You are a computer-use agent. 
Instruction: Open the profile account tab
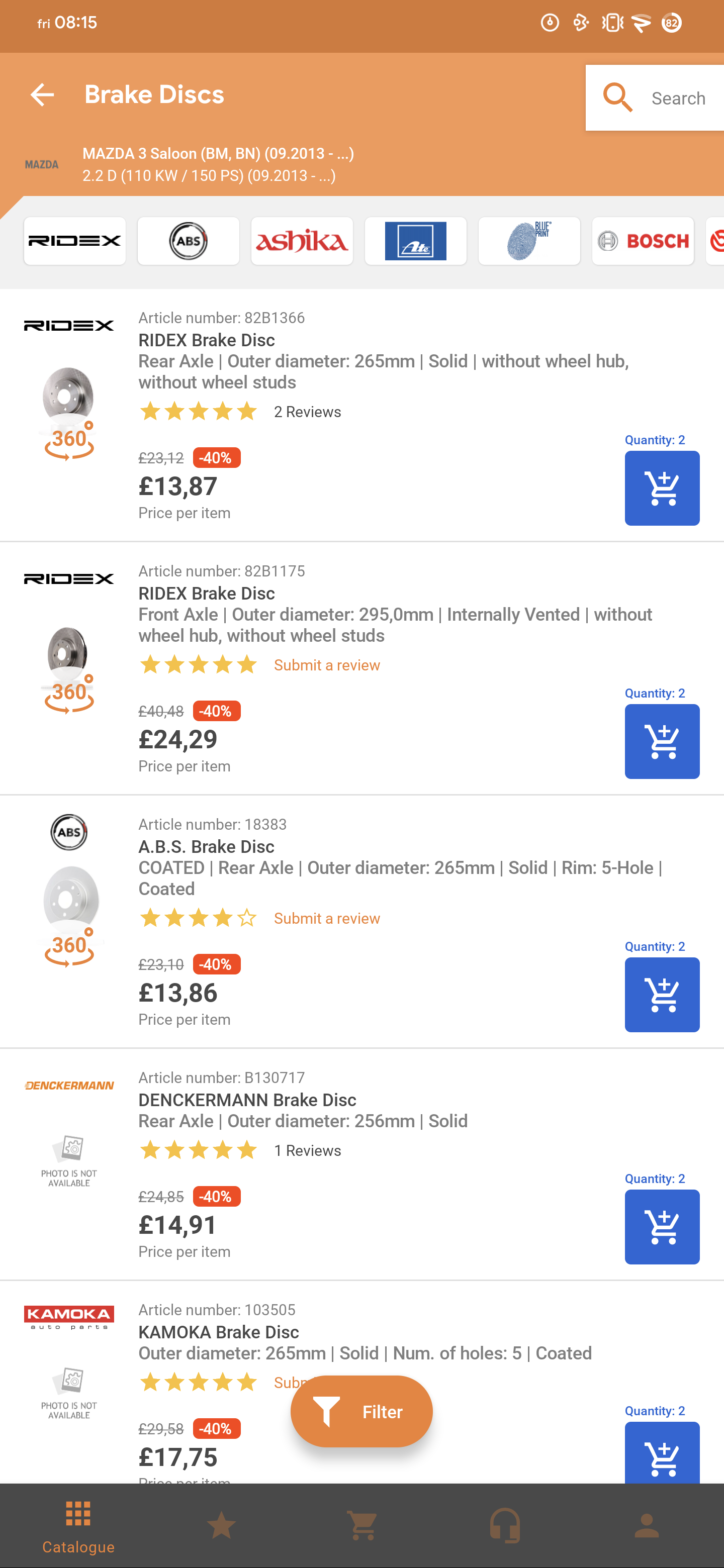647,1525
